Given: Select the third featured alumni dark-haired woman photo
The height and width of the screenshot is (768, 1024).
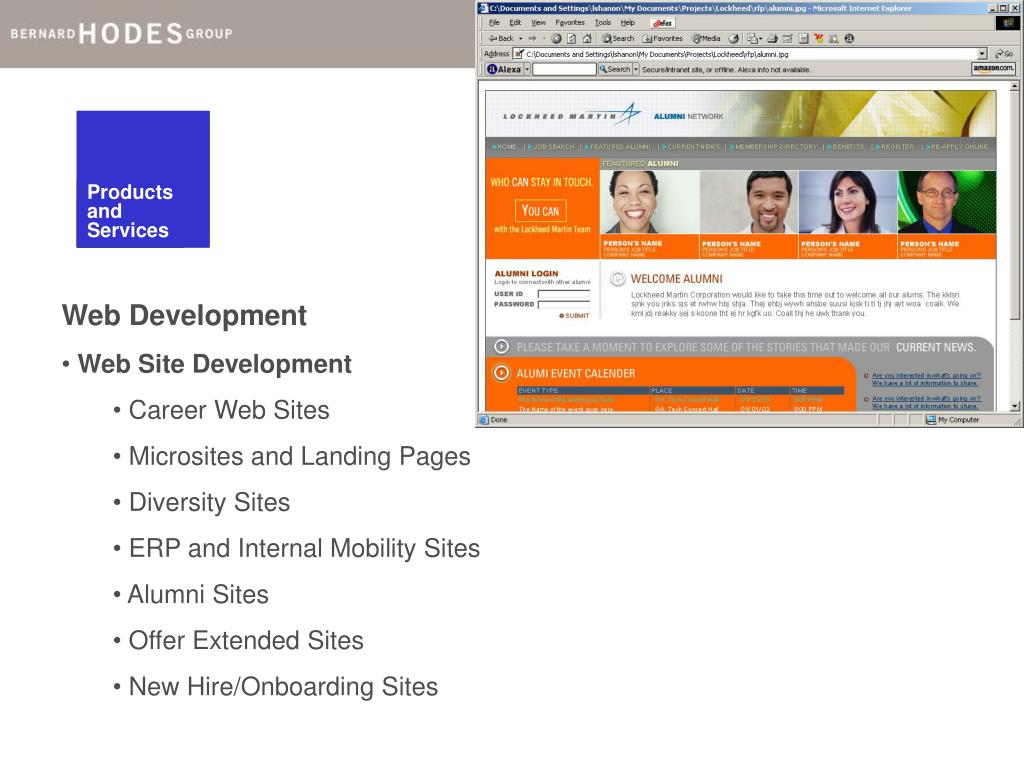Looking at the screenshot, I should coord(848,202).
